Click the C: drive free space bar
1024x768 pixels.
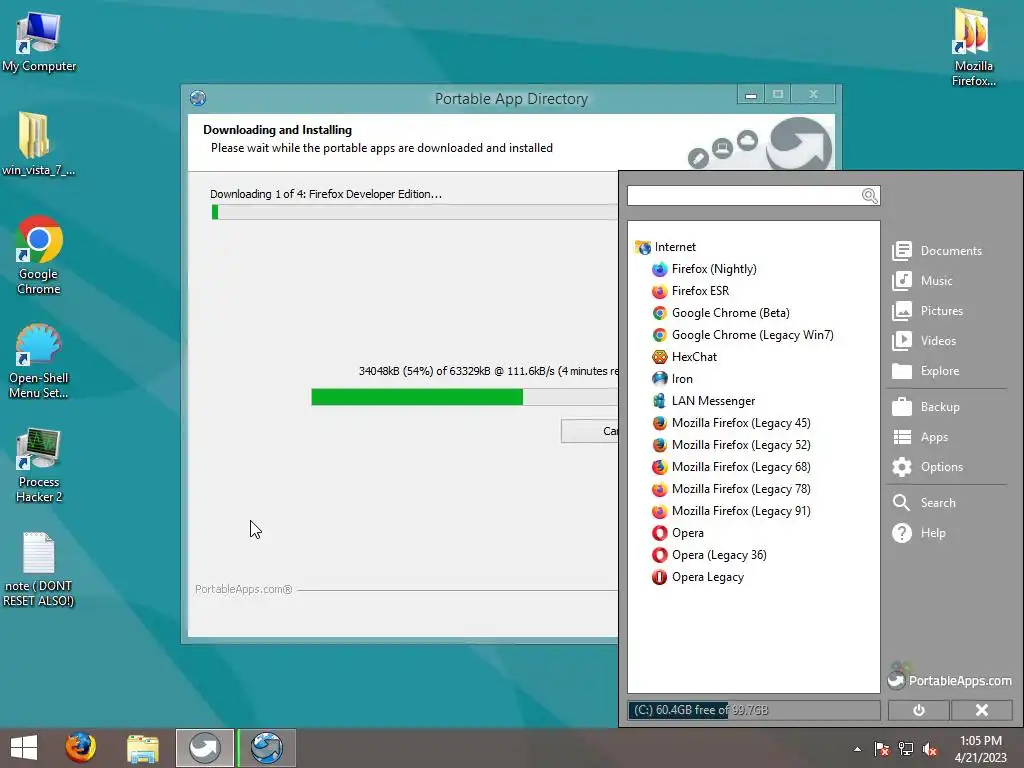coord(754,710)
